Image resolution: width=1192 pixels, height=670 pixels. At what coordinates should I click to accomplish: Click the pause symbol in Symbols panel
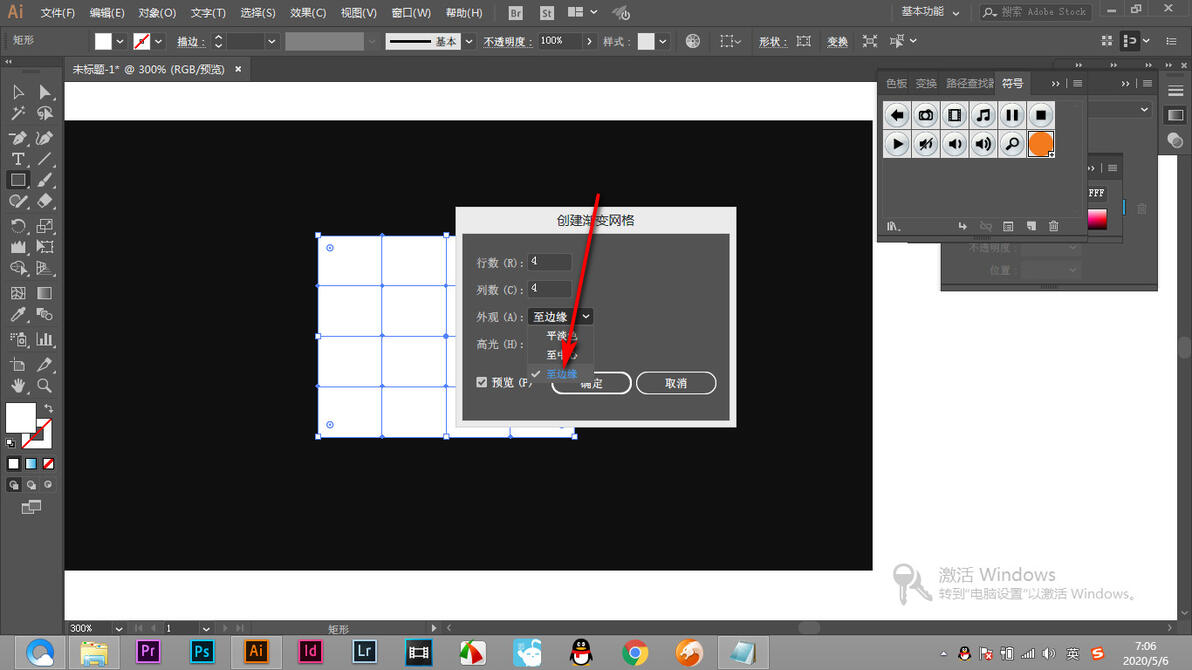pyautogui.click(x=1012, y=116)
